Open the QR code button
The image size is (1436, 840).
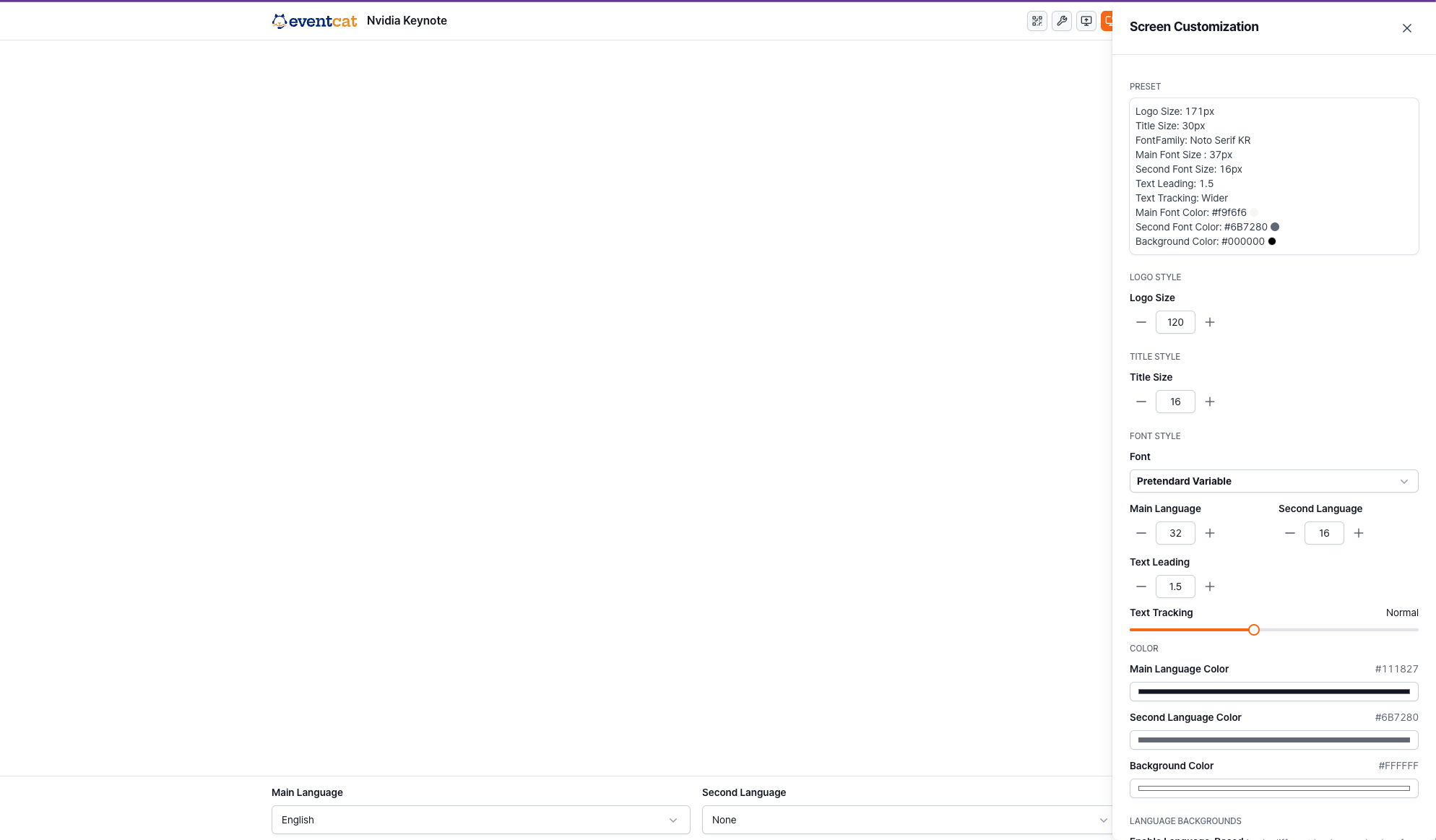1037,21
